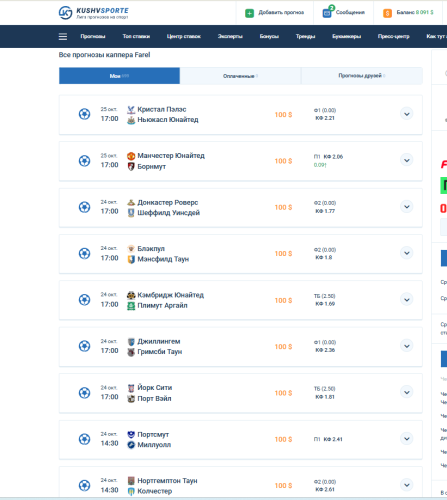This screenshot has height=500, width=447.
Task: Open Эксперты in navigation bar
Action: (x=230, y=36)
